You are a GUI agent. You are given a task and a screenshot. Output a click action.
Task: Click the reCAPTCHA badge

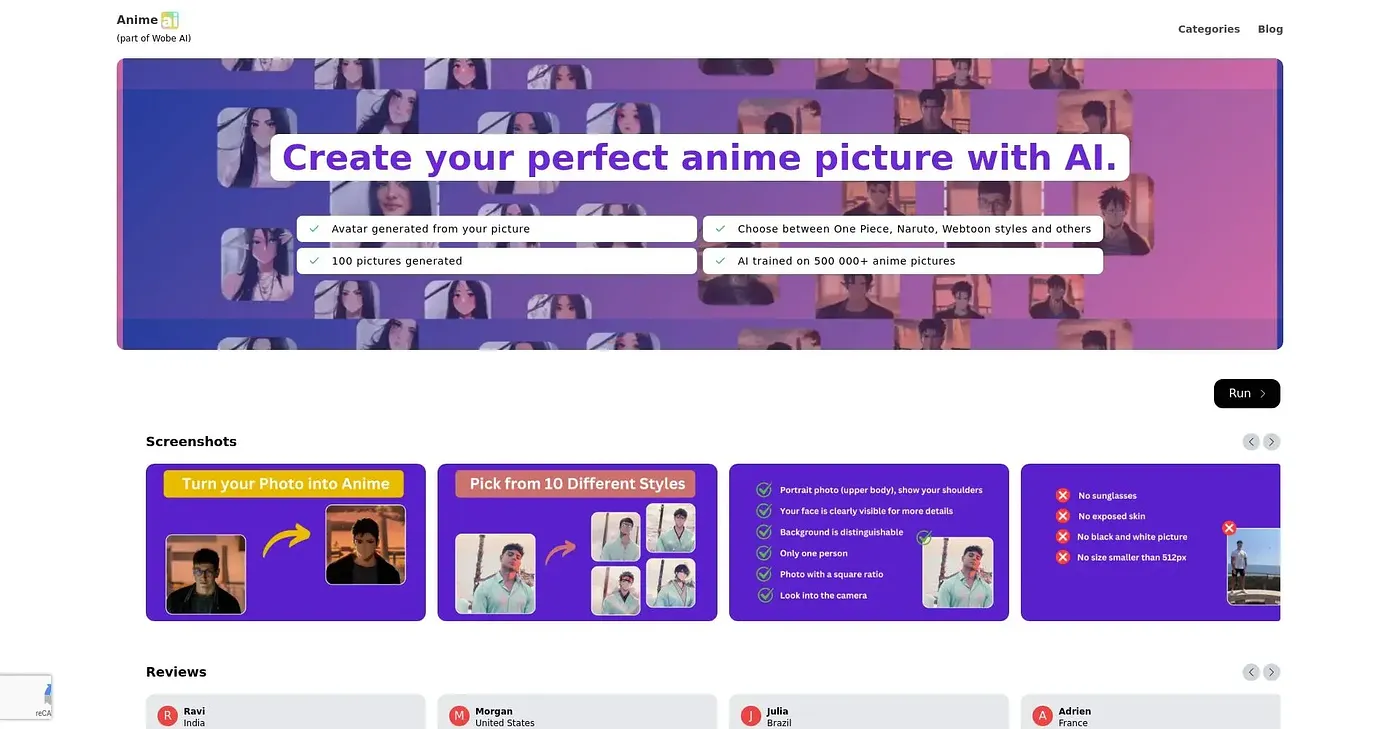point(26,697)
